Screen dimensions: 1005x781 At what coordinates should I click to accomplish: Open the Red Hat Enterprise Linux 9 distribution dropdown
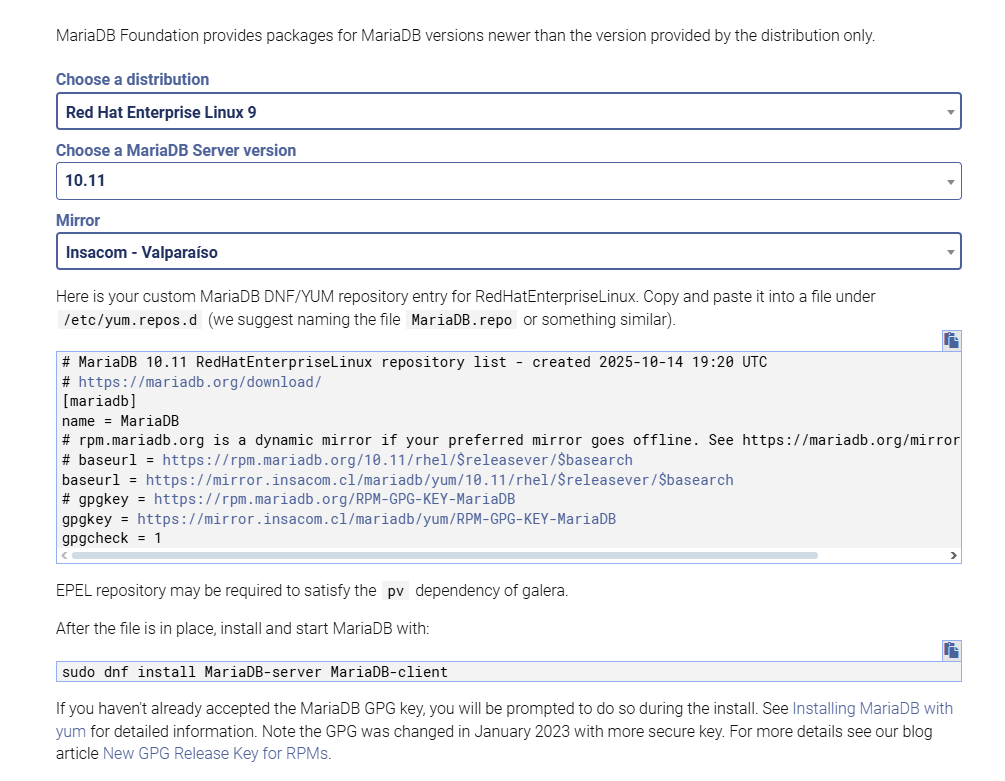point(508,112)
